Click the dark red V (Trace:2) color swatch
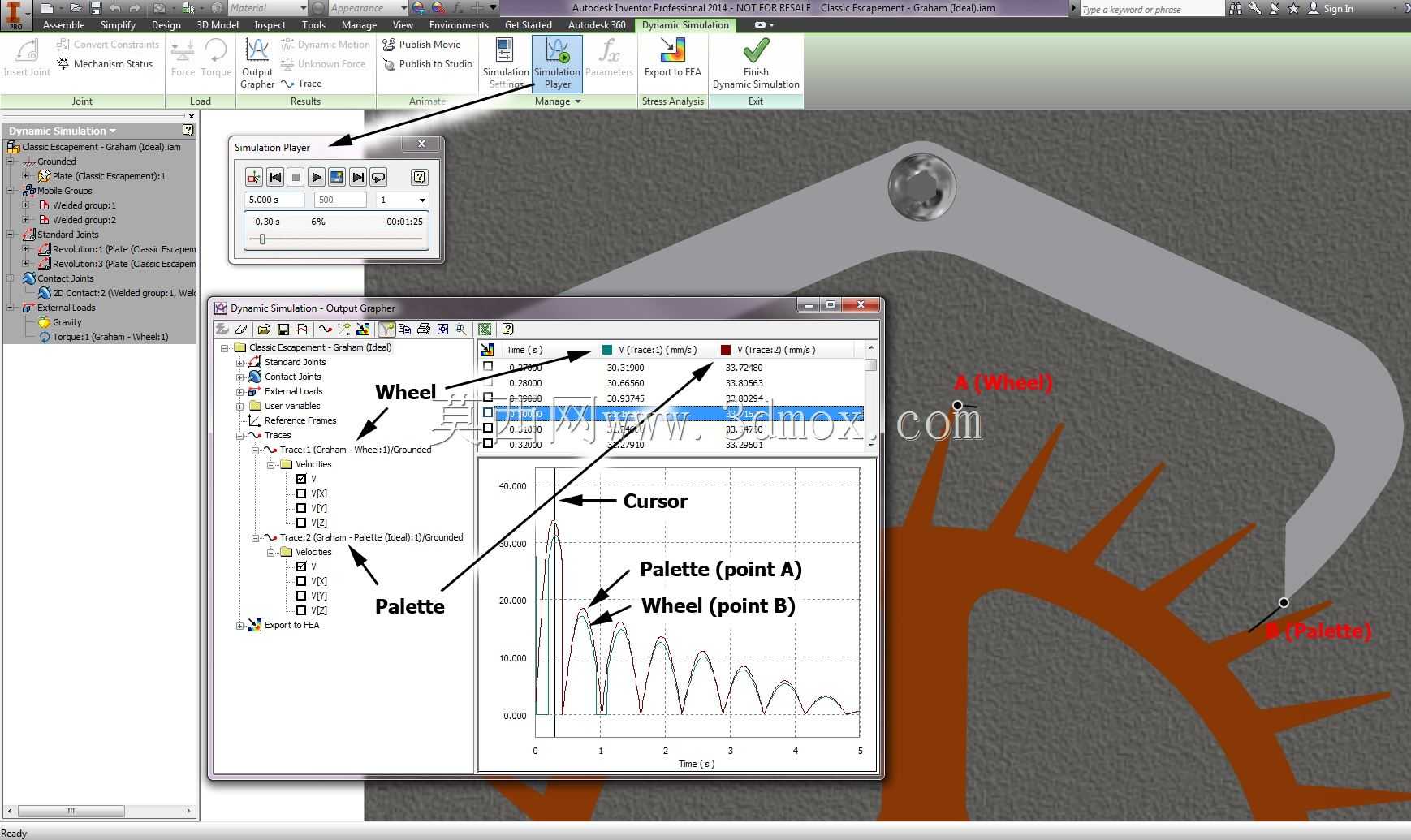 726,350
